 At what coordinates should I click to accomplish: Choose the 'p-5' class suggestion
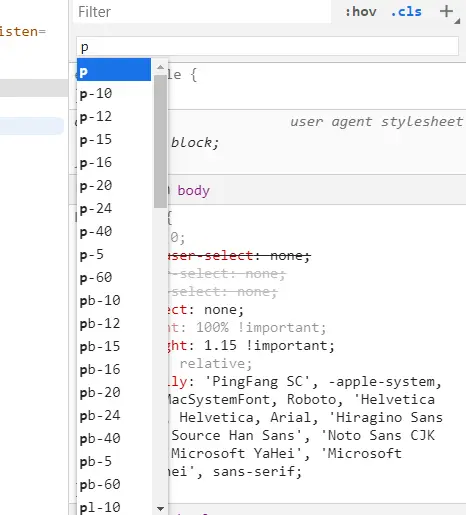[114, 254]
